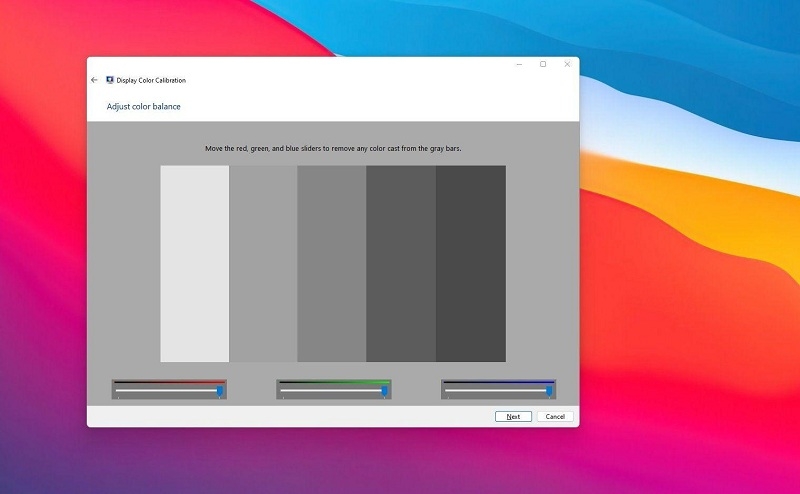Click the Display Color Calibration monitor icon
Image resolution: width=800 pixels, height=494 pixels.
110,80
